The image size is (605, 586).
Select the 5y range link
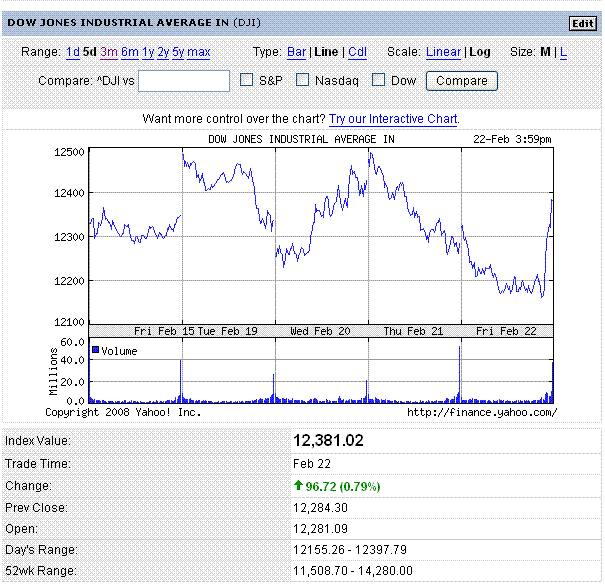pyautogui.click(x=178, y=52)
